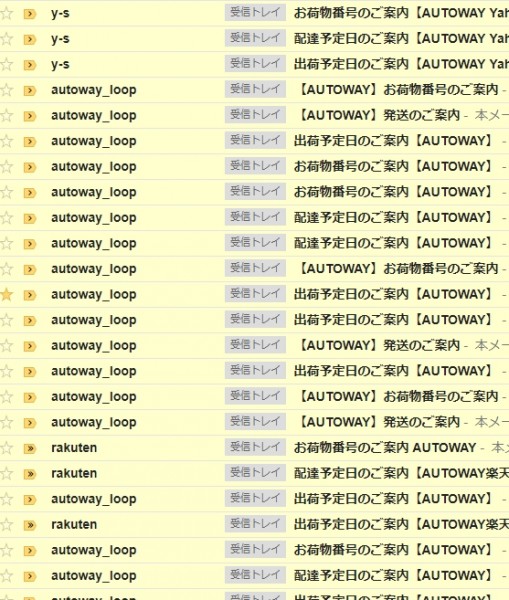Click the importance marker beside the starred autoway_loop email
The height and width of the screenshot is (600, 509).
pos(29,295)
